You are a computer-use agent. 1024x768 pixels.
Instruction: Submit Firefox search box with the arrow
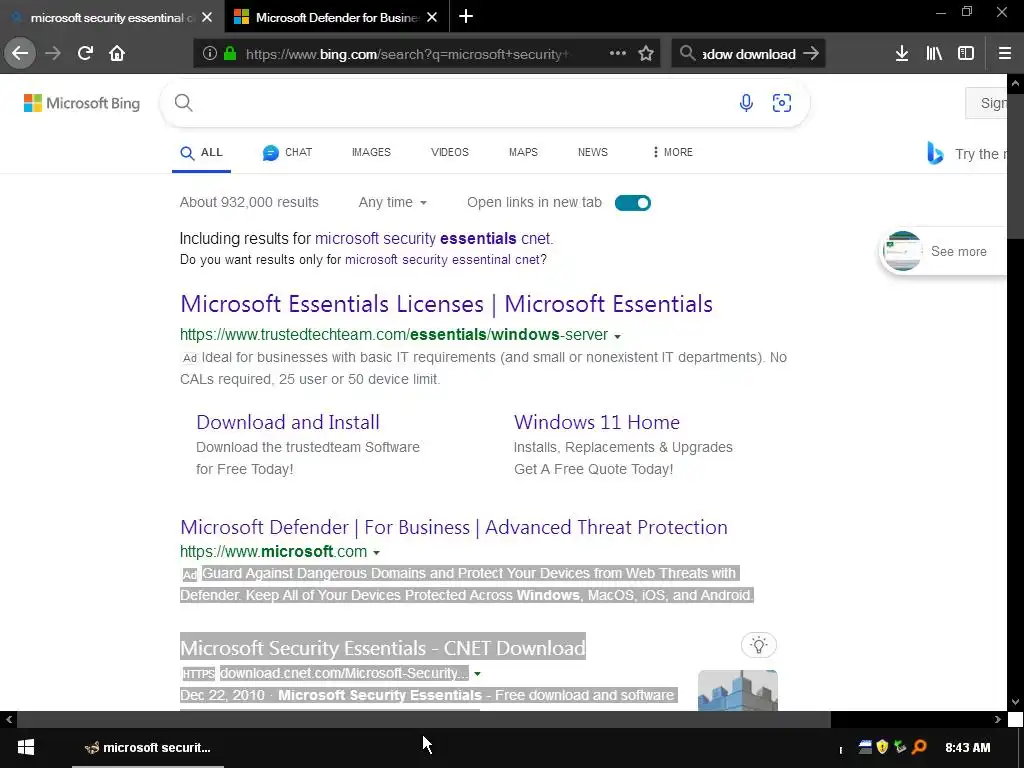coord(810,53)
